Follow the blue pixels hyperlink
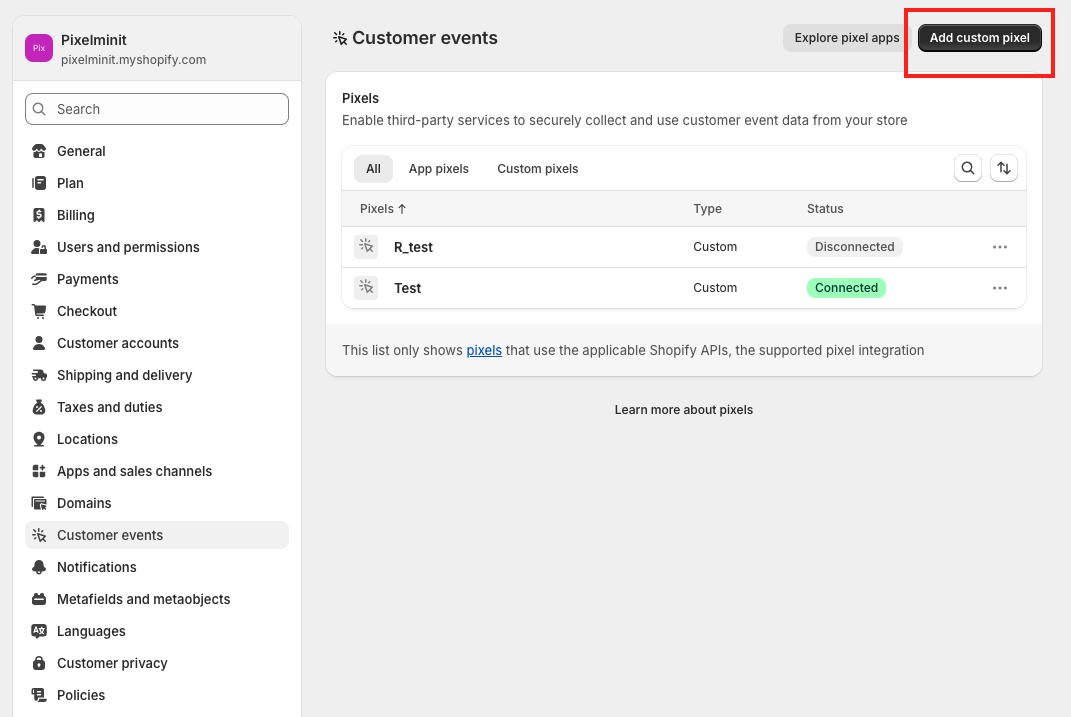Viewport: 1071px width, 717px height. (484, 351)
